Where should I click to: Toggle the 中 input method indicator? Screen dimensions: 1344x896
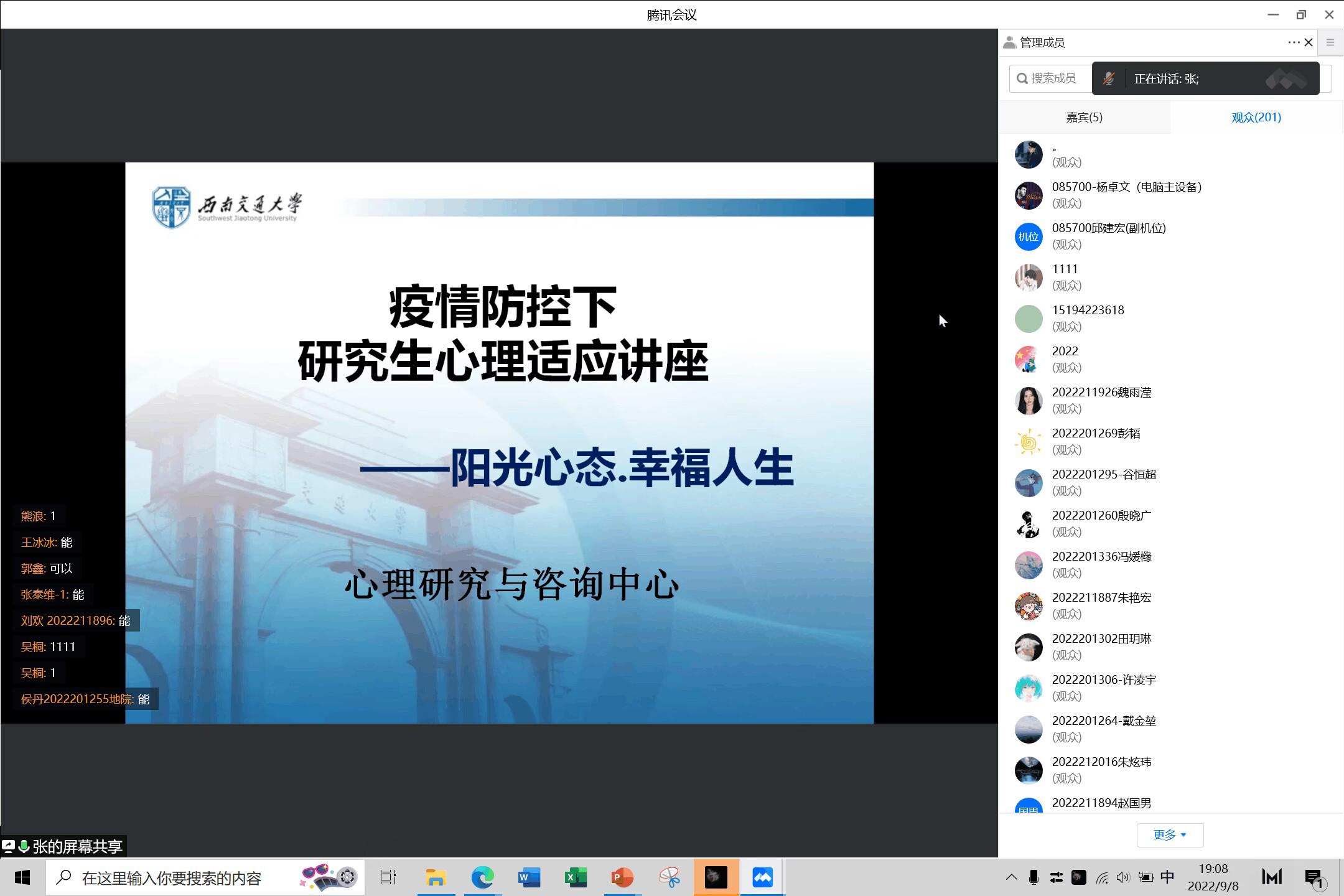[x=1167, y=877]
